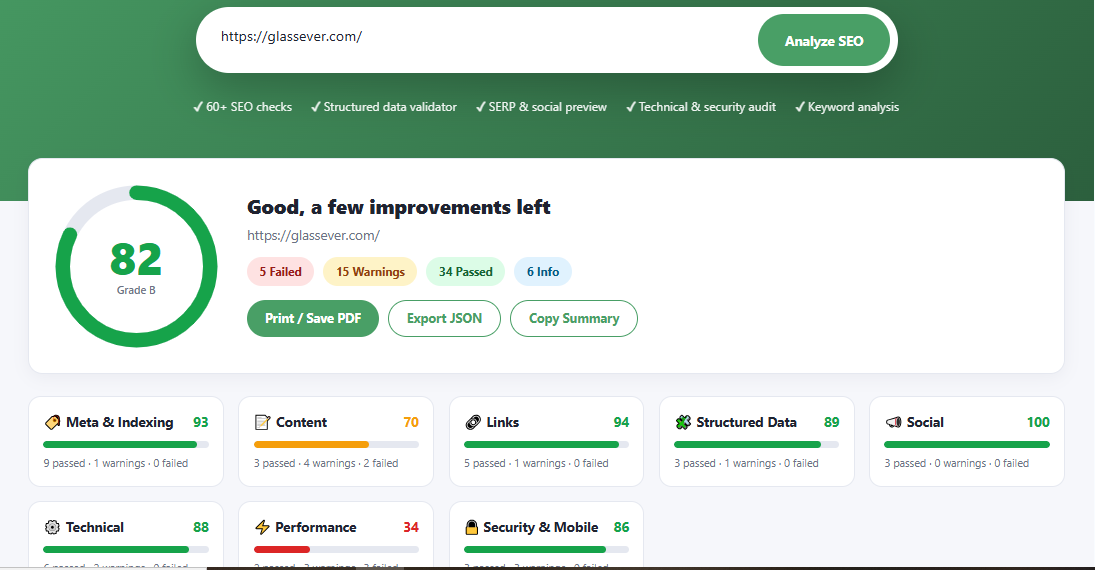Click the Security & Mobile score 86

click(x=621, y=527)
